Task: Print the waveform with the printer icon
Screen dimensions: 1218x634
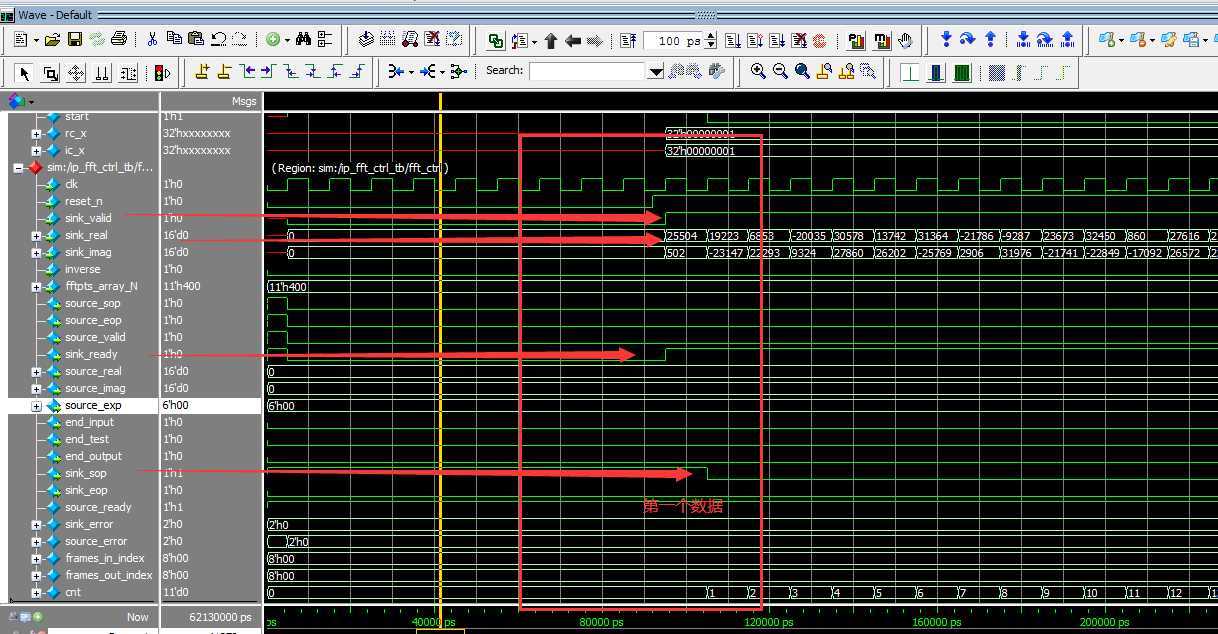Action: 119,40
